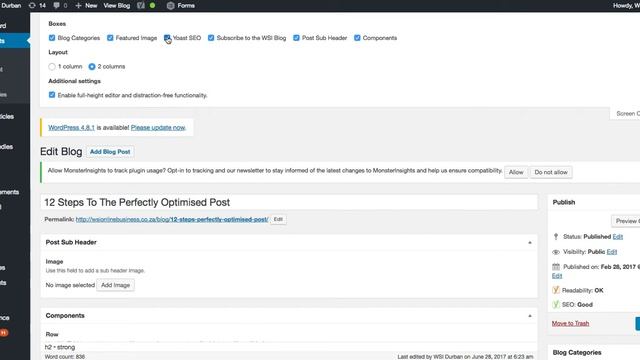Close the Screen Options tab
The width and height of the screenshot is (640, 360).
pos(625,113)
